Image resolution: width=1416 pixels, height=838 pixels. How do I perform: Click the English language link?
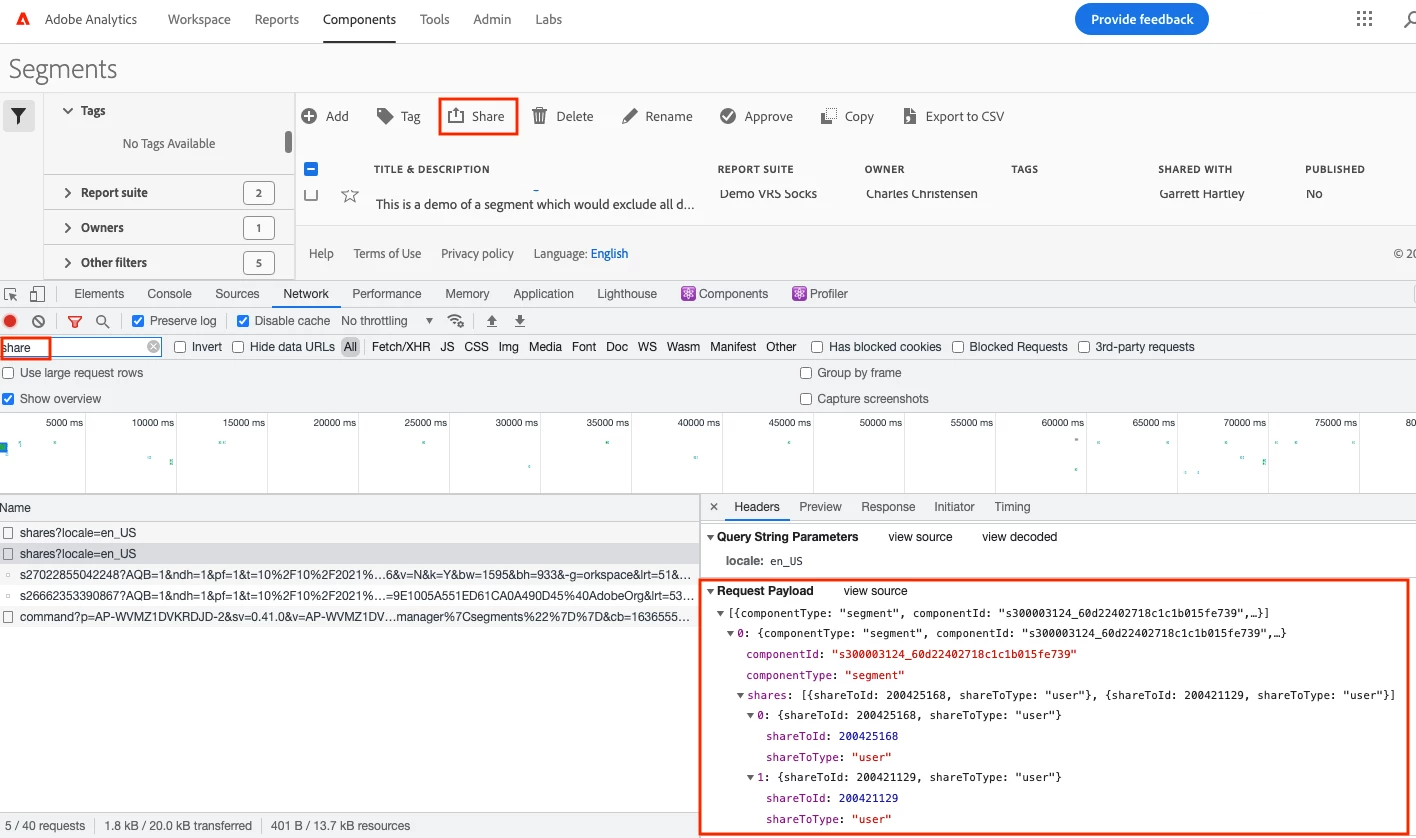609,254
